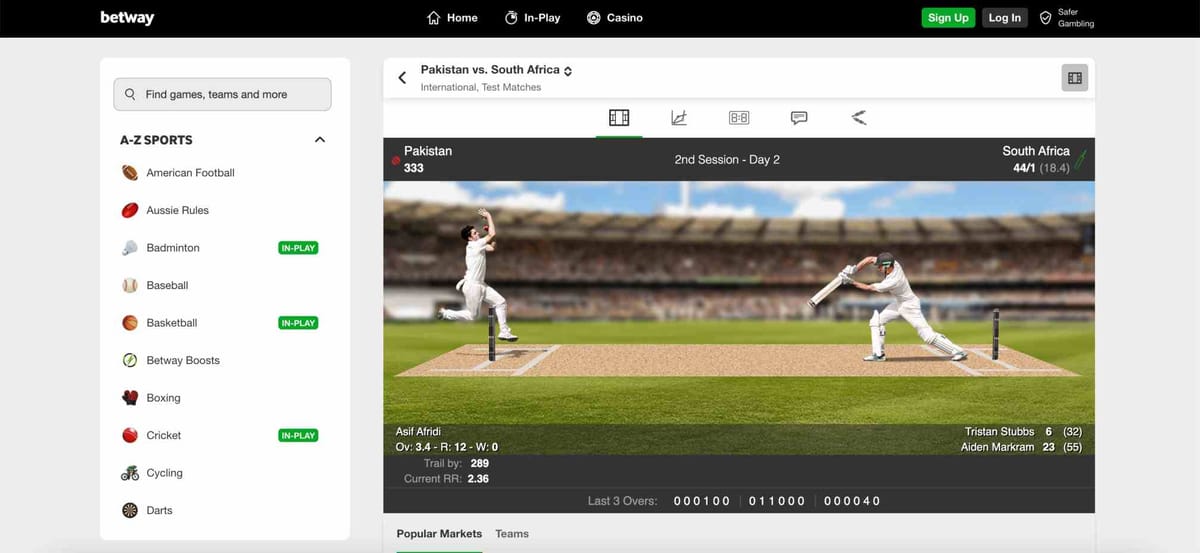1200x553 pixels.
Task: Go back using the left chevron
Action: (402, 77)
